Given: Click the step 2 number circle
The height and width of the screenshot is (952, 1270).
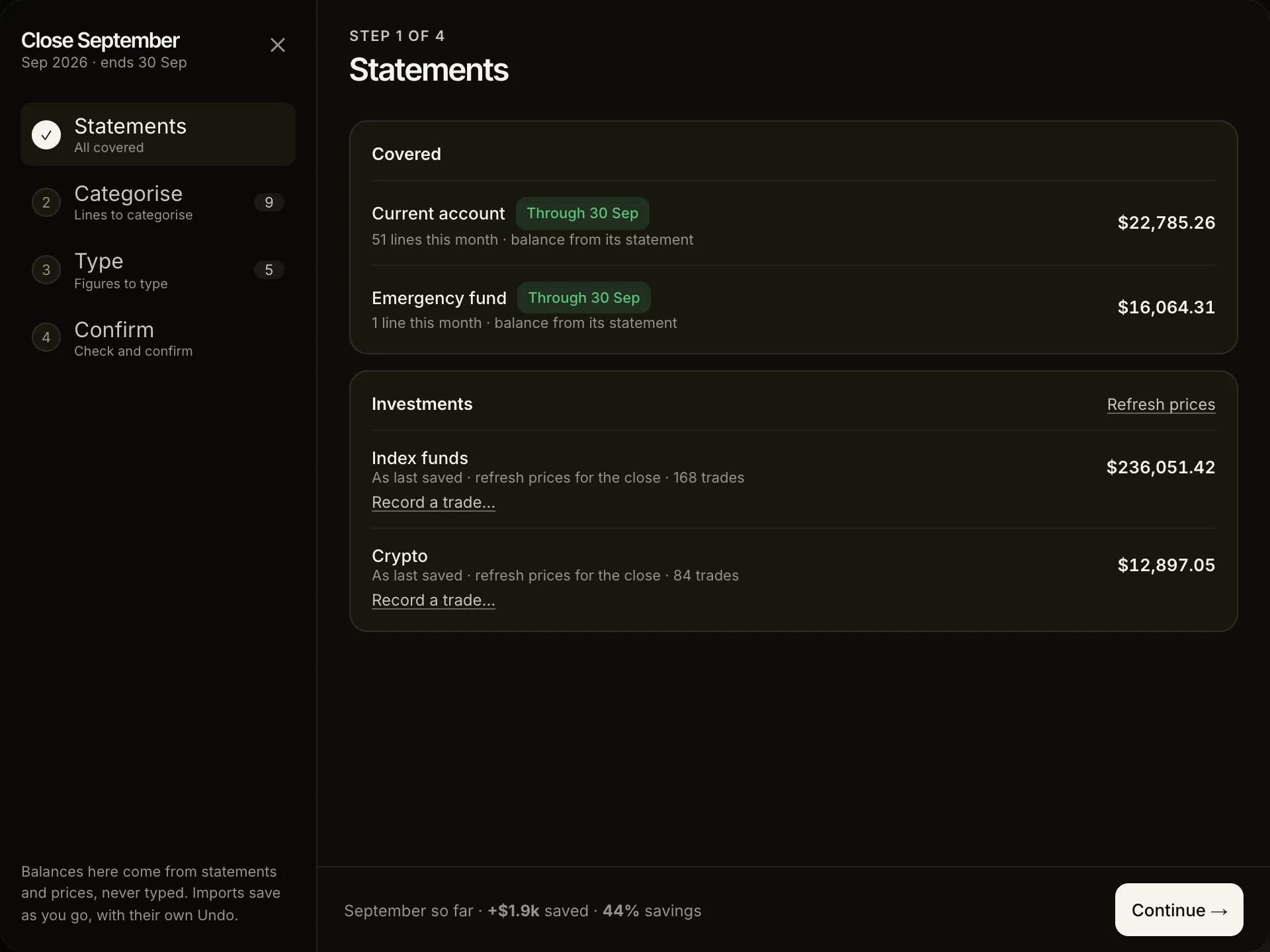Looking at the screenshot, I should pyautogui.click(x=46, y=202).
